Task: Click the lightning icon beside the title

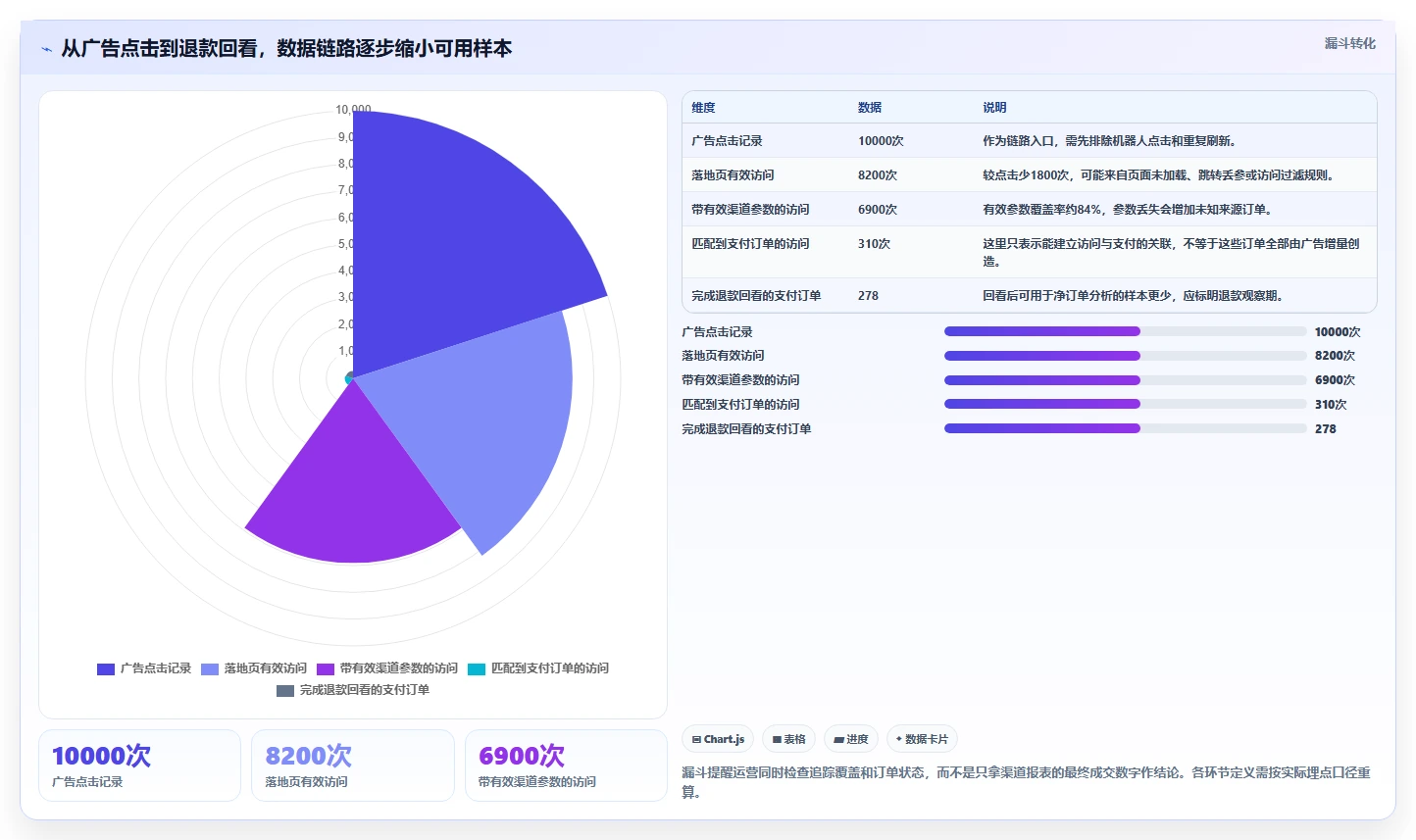Action: tap(46, 49)
